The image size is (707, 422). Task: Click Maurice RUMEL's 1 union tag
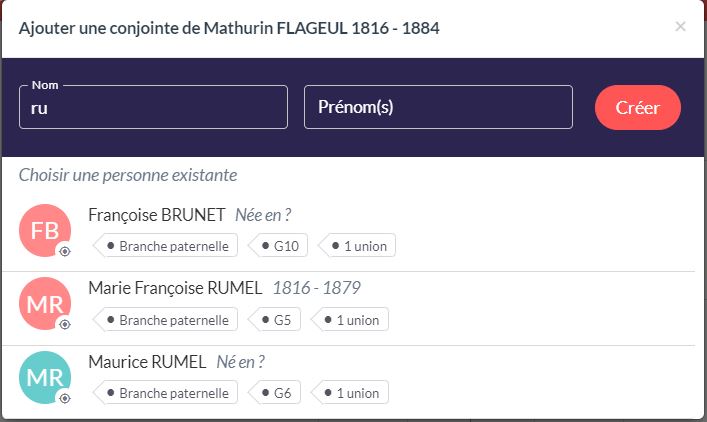coord(350,393)
